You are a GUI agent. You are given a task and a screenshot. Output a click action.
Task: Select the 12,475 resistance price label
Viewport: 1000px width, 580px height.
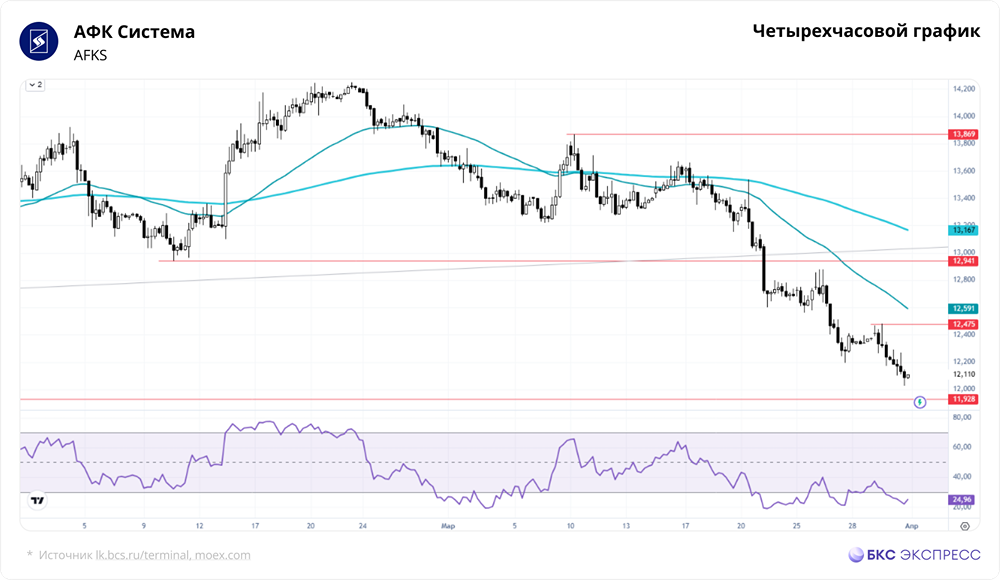963,324
